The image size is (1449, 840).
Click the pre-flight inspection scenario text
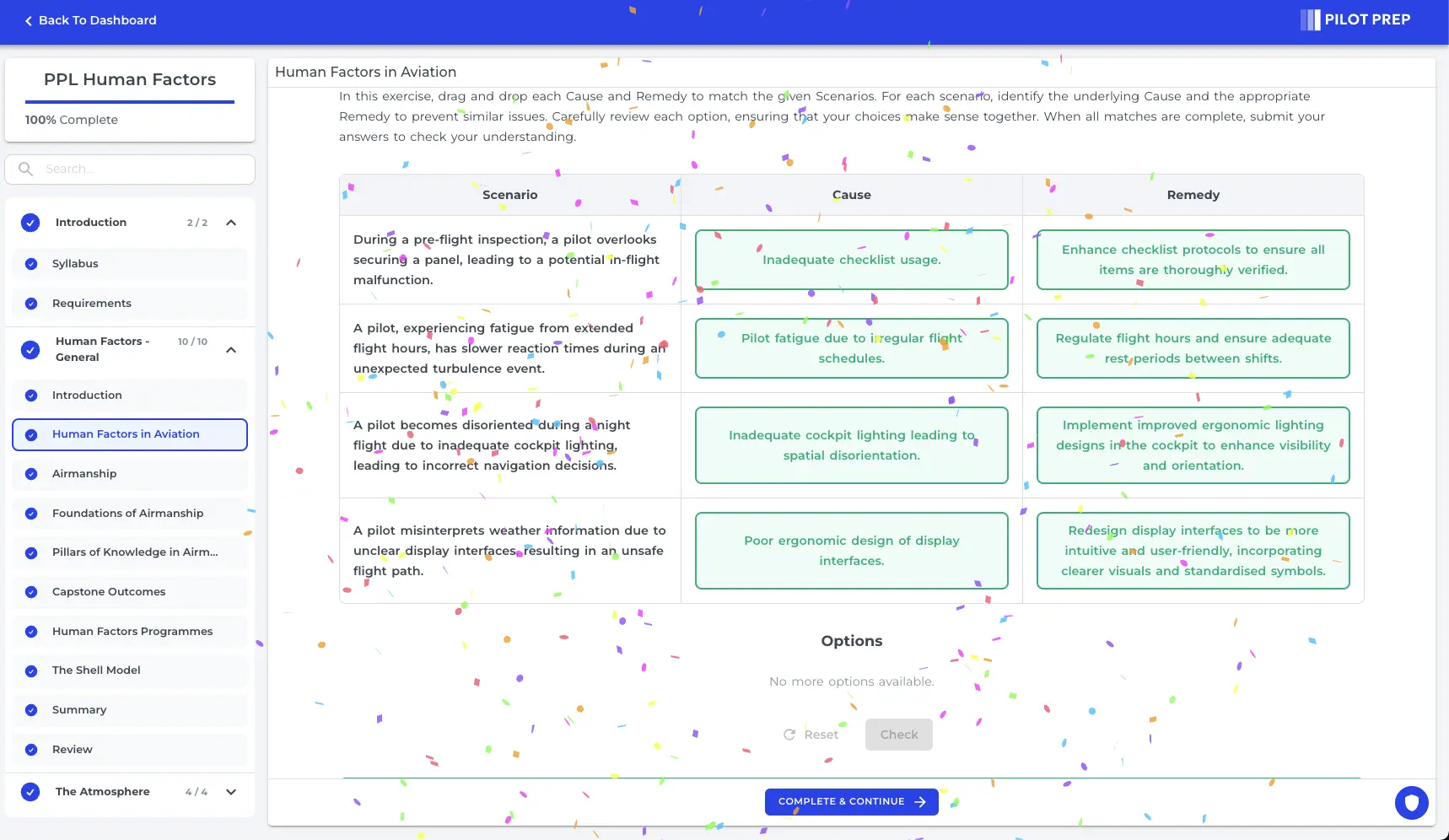coord(506,260)
